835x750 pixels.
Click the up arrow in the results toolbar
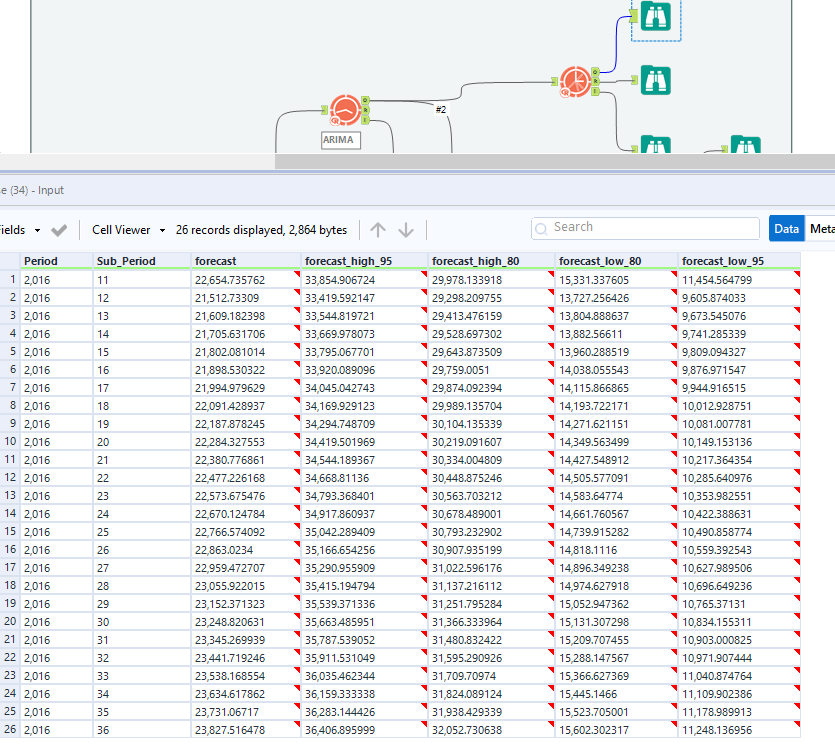point(378,229)
